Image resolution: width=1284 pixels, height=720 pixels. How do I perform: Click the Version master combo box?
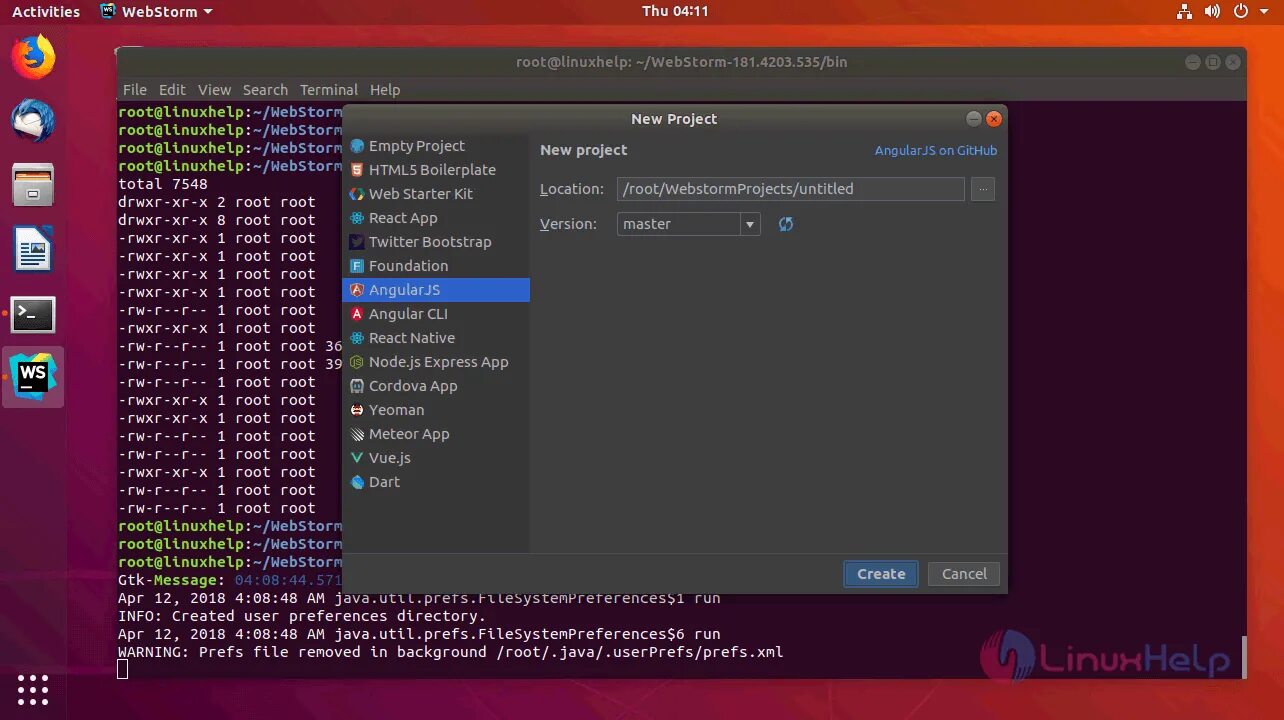tap(688, 224)
